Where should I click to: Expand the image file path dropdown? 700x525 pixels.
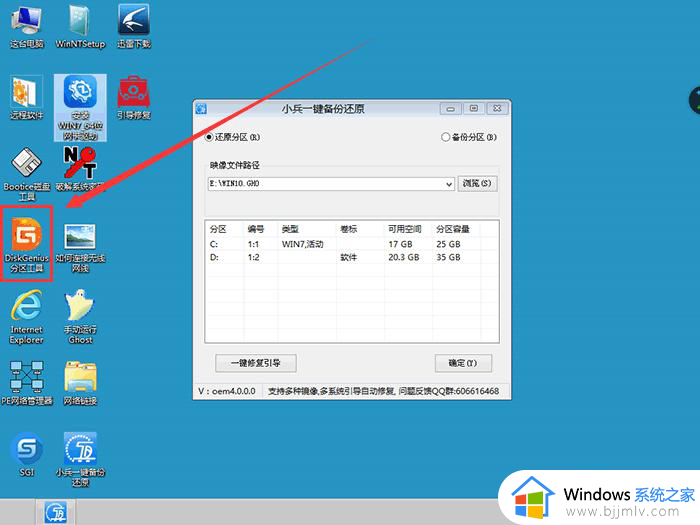[x=449, y=184]
